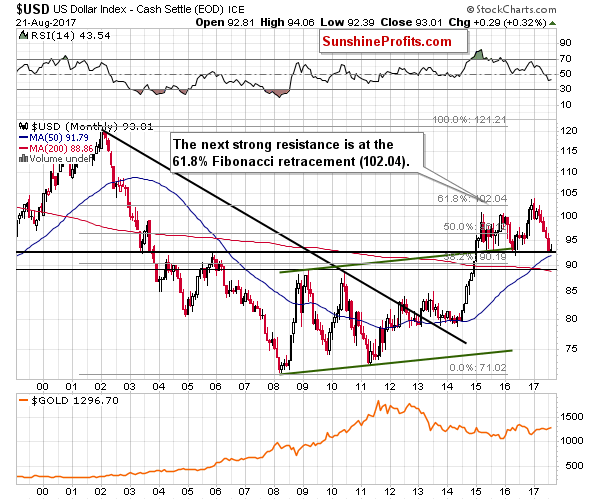Click the 1000 label on gold axis

click(x=572, y=441)
